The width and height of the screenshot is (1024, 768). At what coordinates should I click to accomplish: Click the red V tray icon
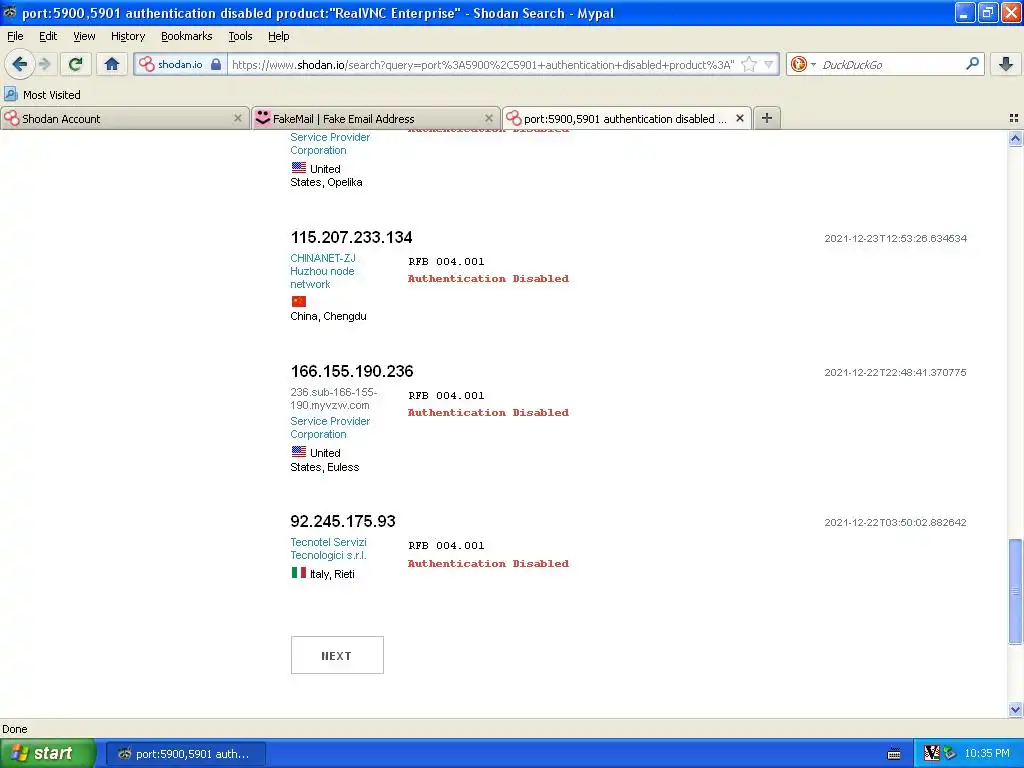point(932,754)
